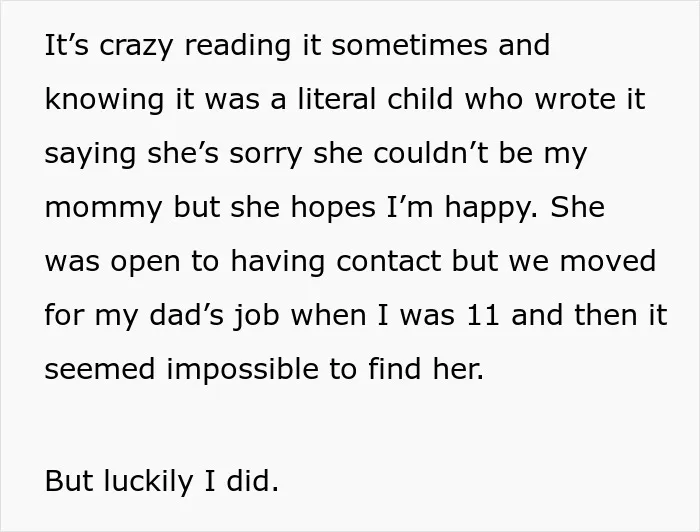
Task: Click the word "sometimes" in first line
Action: (x=409, y=45)
